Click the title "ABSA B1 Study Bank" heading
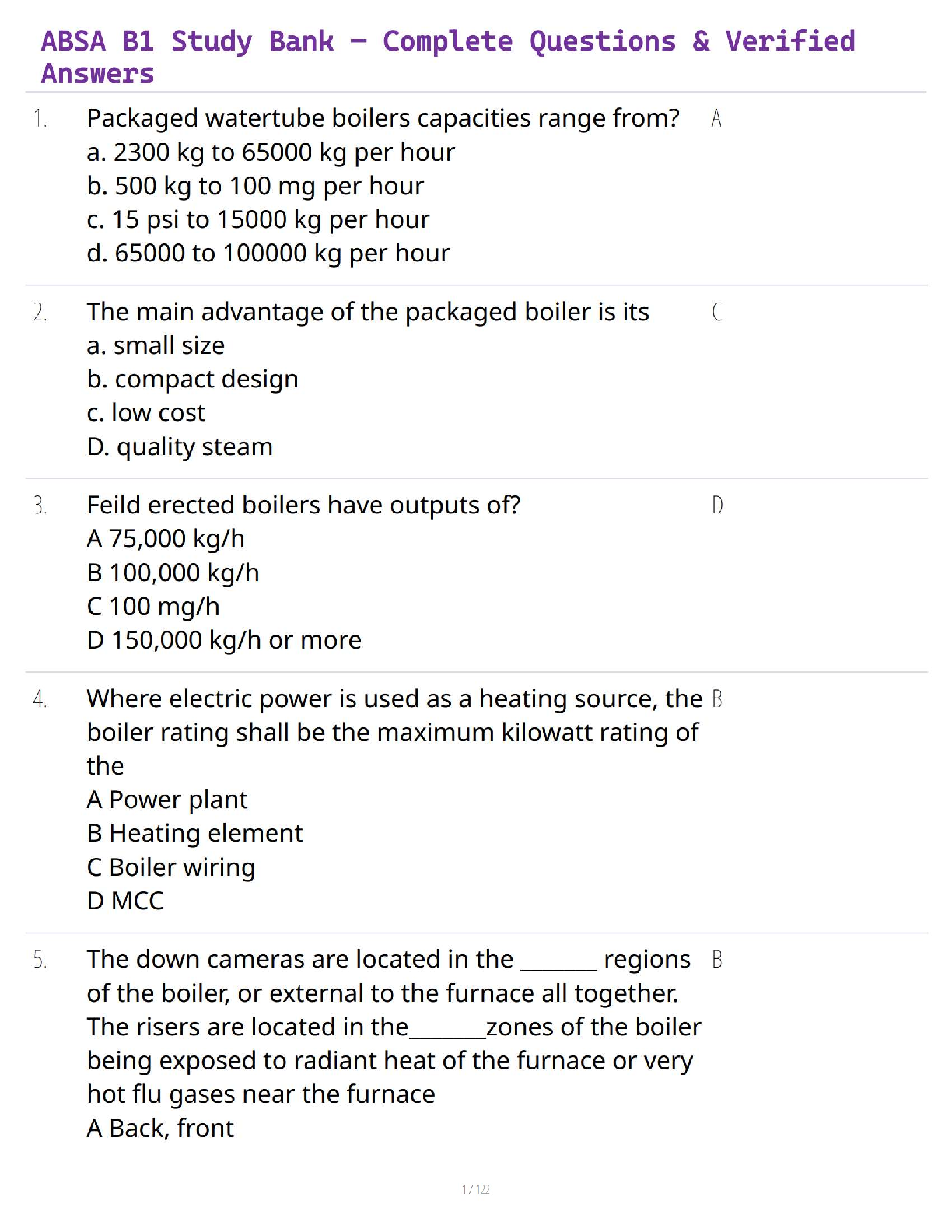Viewport: 952px width, 1232px height. pos(447,56)
